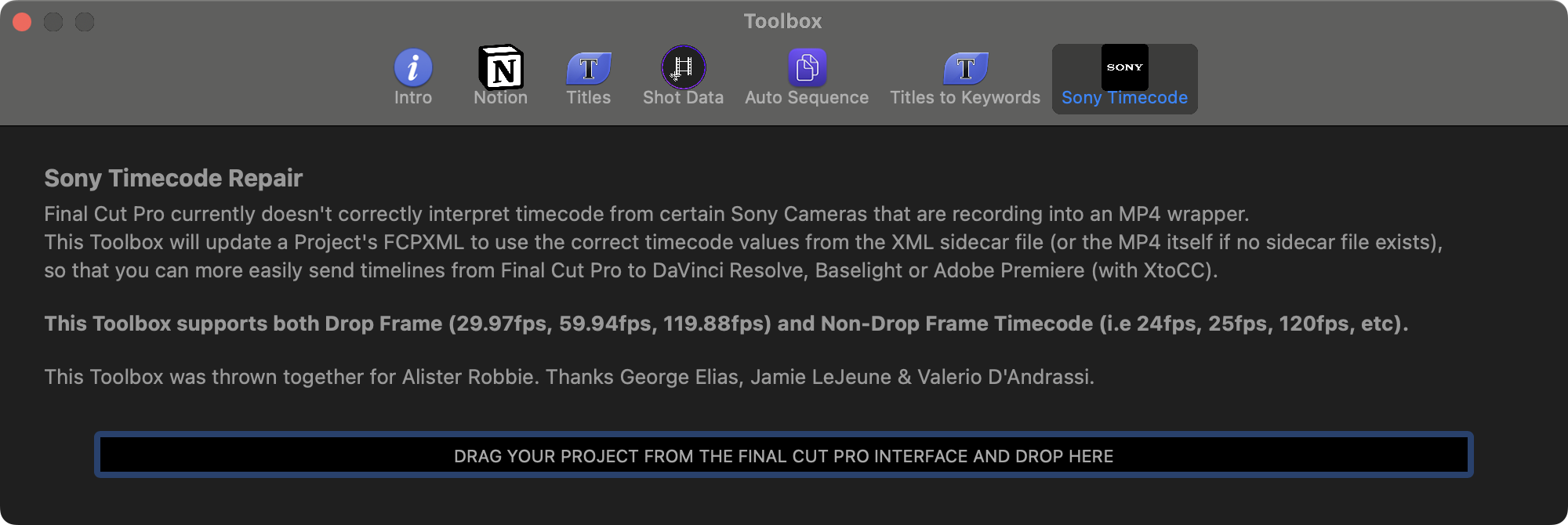Click the project drag-and-drop zone

[x=784, y=455]
